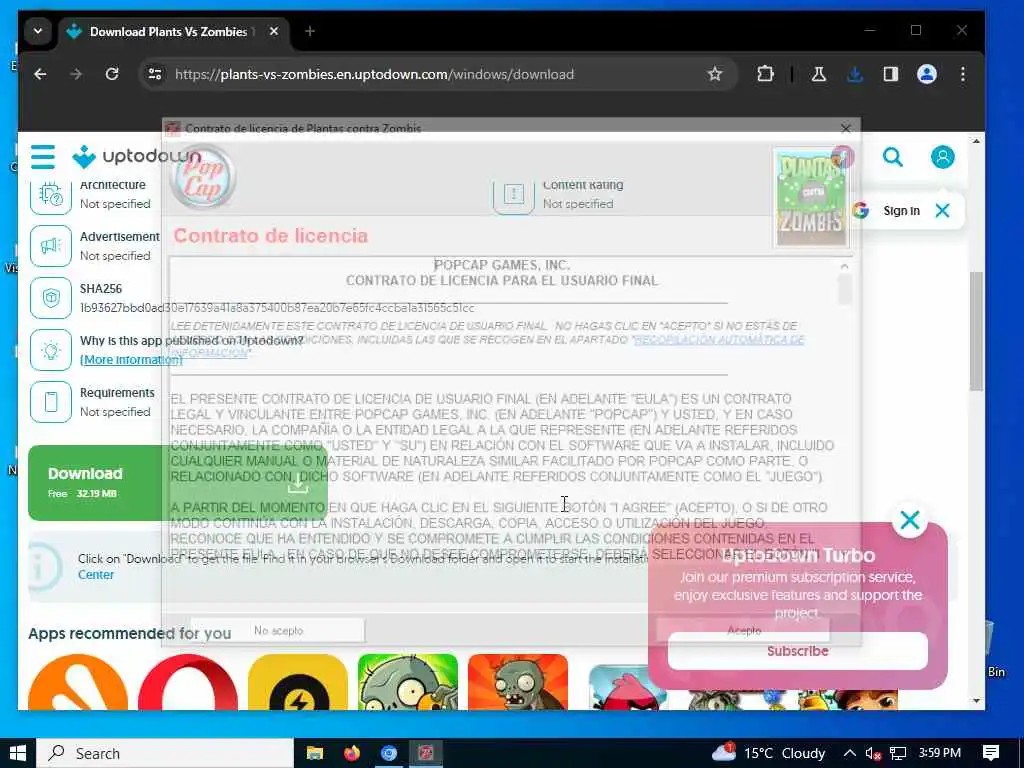The height and width of the screenshot is (768, 1024).
Task: Reload the current page
Action: tap(112, 74)
